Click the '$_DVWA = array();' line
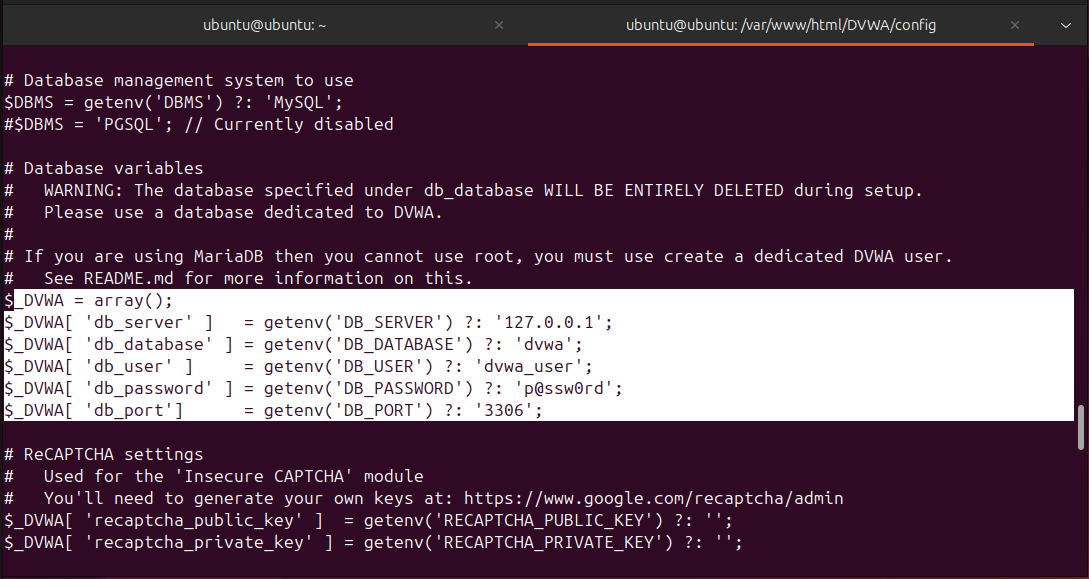This screenshot has height=579, width=1089. coord(89,301)
